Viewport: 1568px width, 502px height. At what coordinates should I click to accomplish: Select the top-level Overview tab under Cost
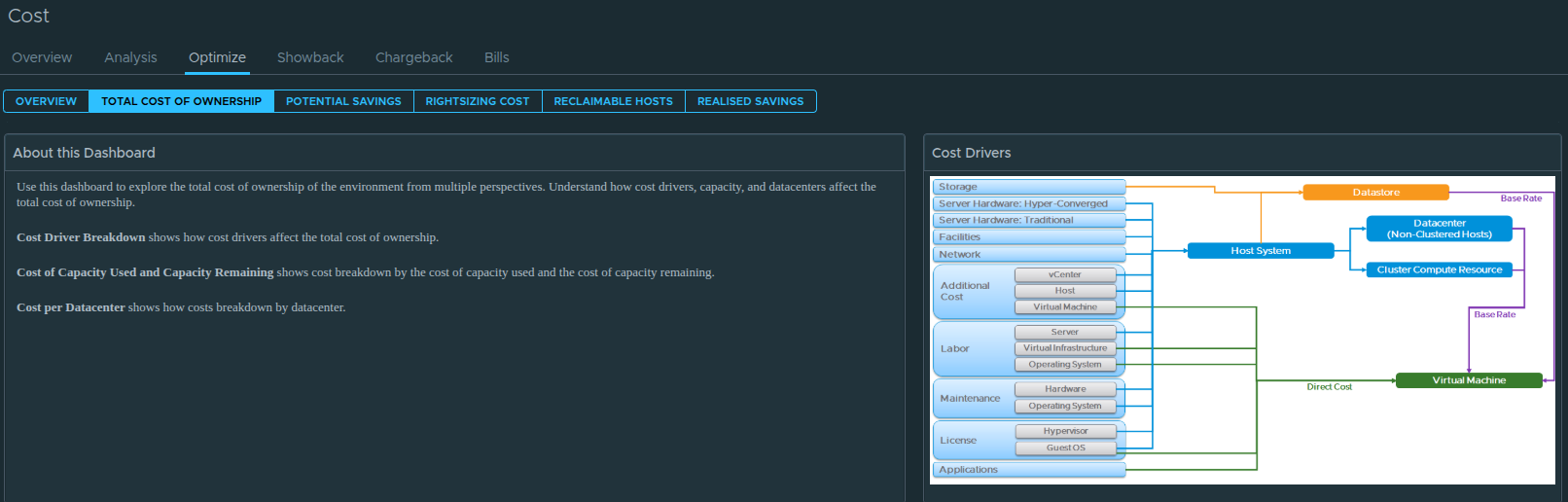click(x=42, y=57)
